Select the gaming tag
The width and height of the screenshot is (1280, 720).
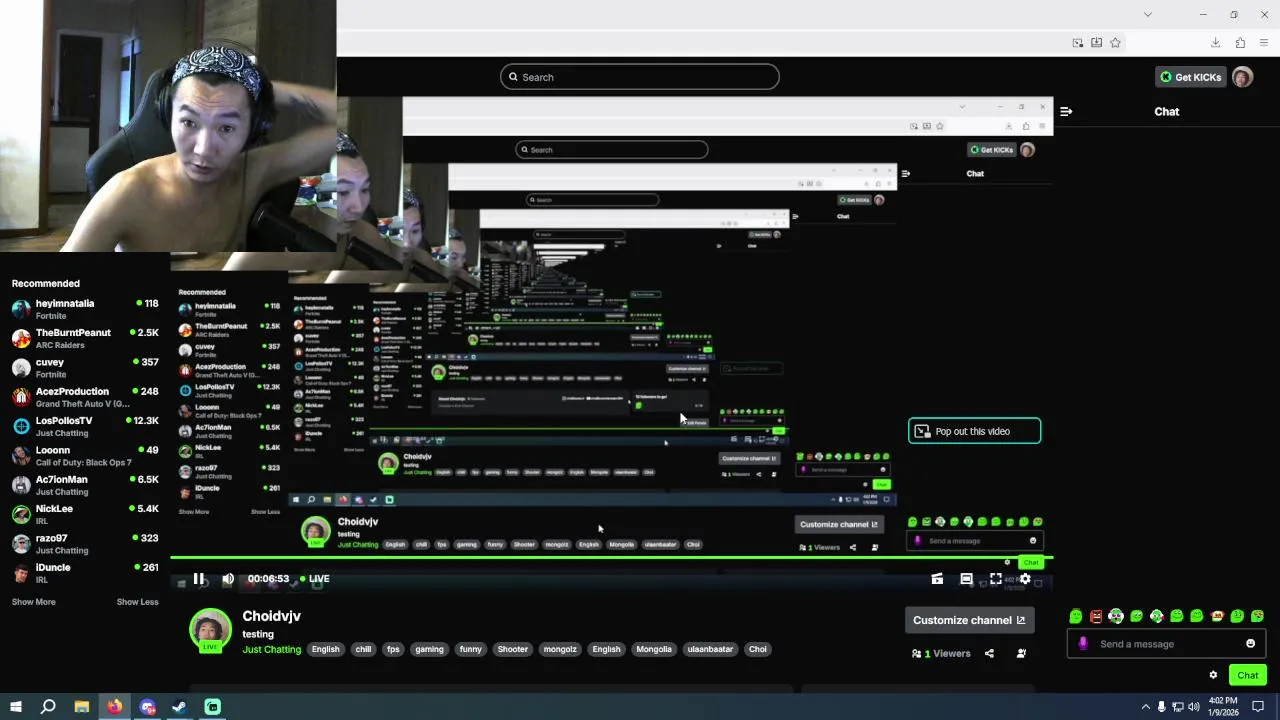[x=429, y=649]
